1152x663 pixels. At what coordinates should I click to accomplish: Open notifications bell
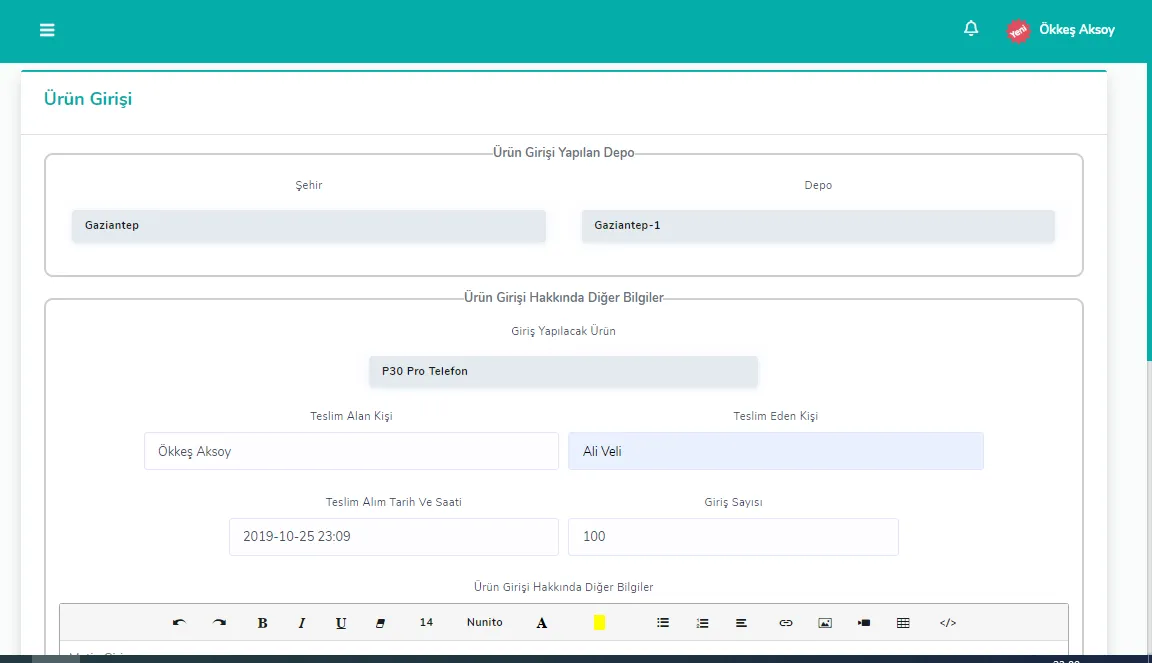(971, 29)
